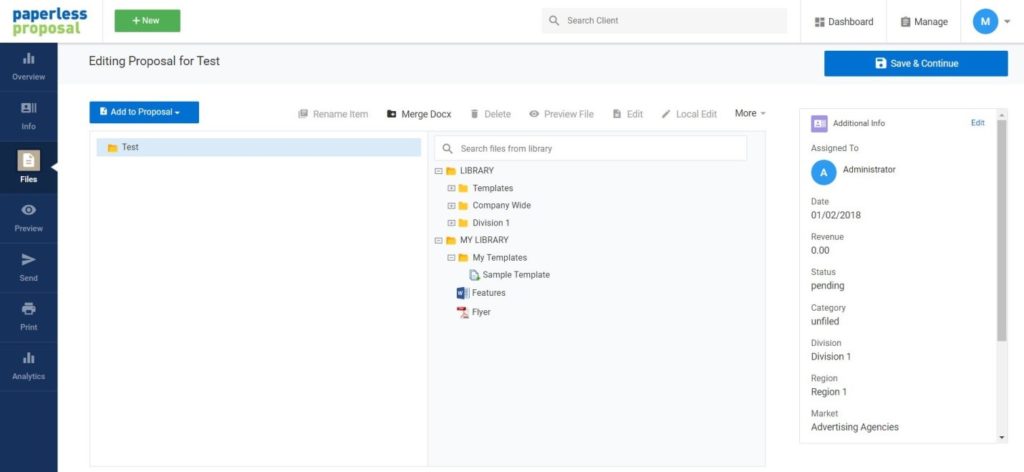This screenshot has height=472, width=1024.
Task: Click the Paperless Proposal logo
Action: [x=50, y=21]
